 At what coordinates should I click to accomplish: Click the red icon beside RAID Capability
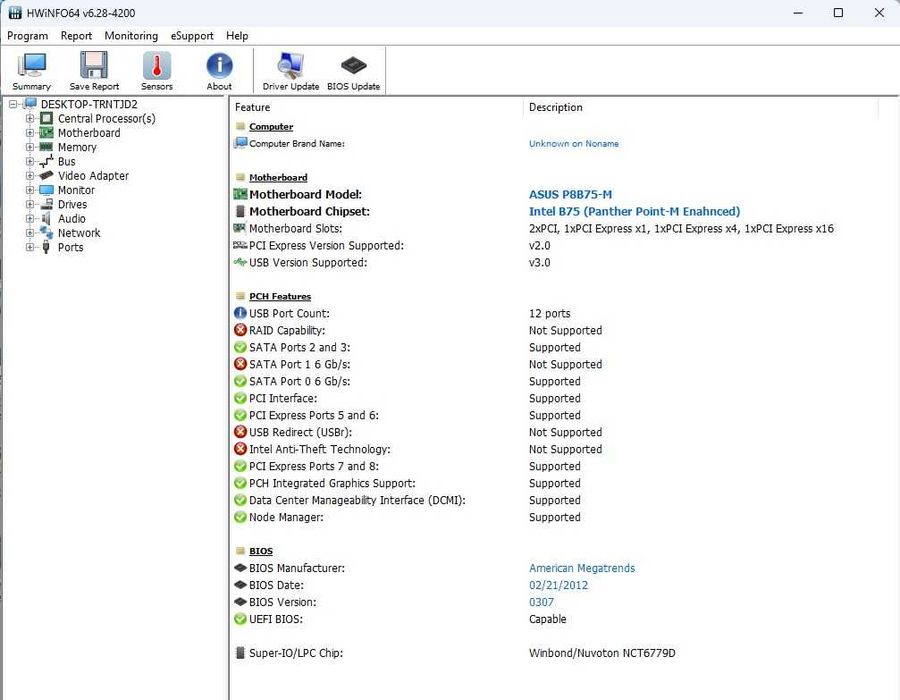tap(240, 330)
